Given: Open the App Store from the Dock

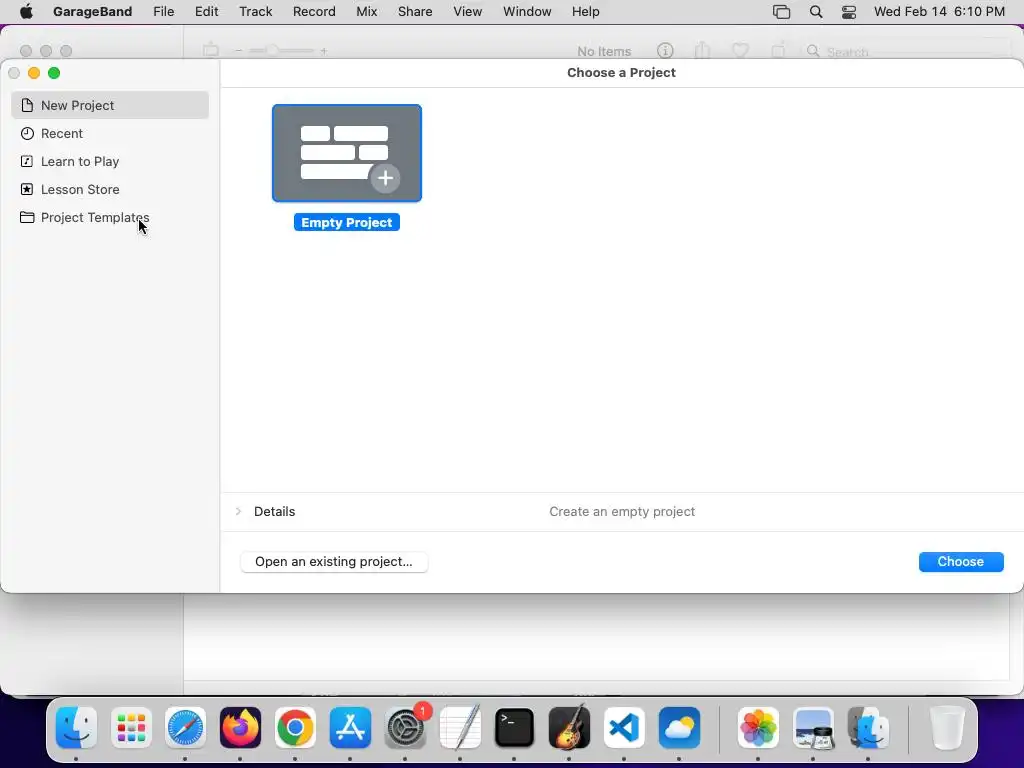Looking at the screenshot, I should point(350,727).
